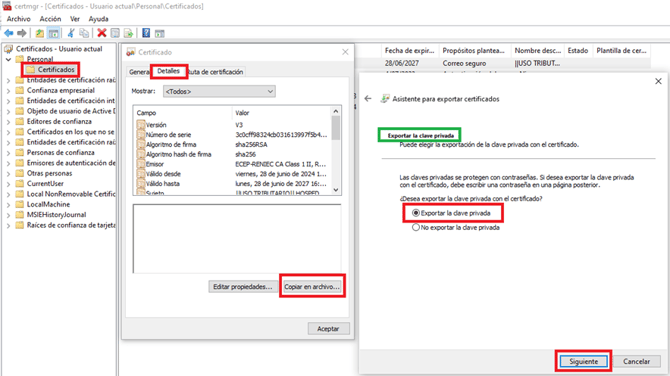The width and height of the screenshot is (670, 376).
Task: Switch to the Ruta de certificación tab
Action: point(216,72)
